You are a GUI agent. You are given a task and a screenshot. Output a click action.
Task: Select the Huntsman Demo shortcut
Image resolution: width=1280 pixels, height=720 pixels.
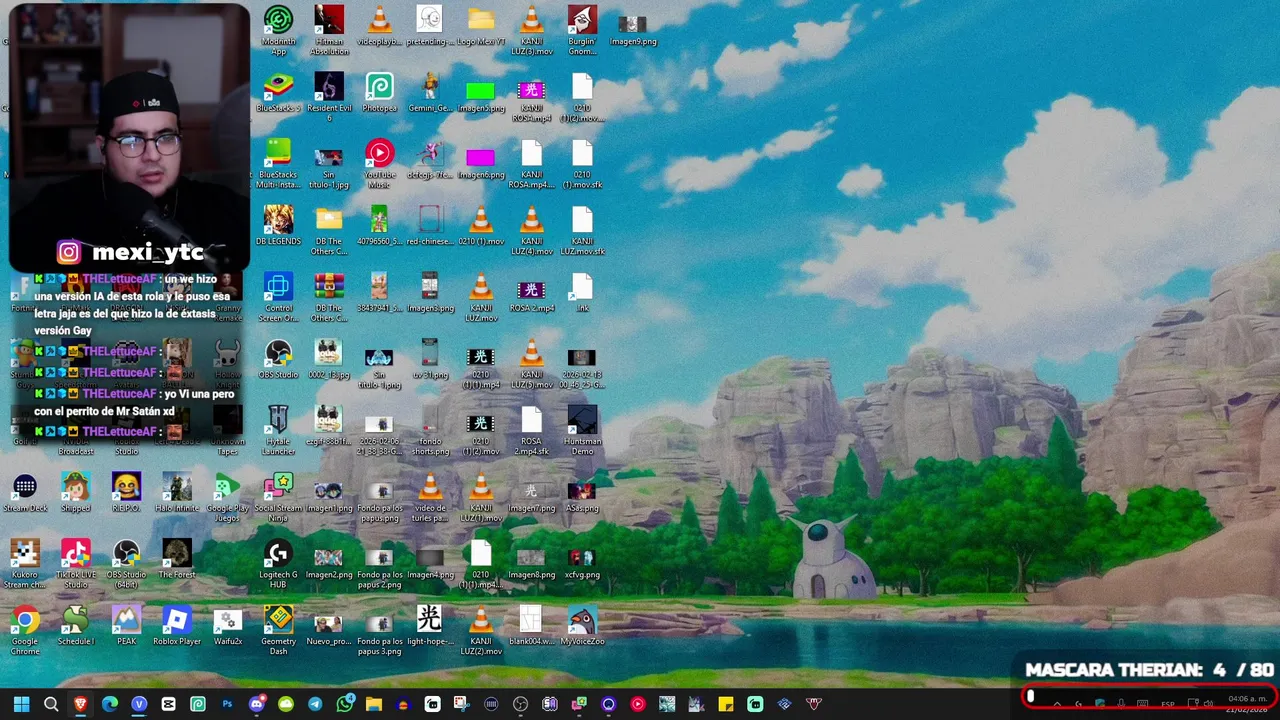[x=582, y=430]
